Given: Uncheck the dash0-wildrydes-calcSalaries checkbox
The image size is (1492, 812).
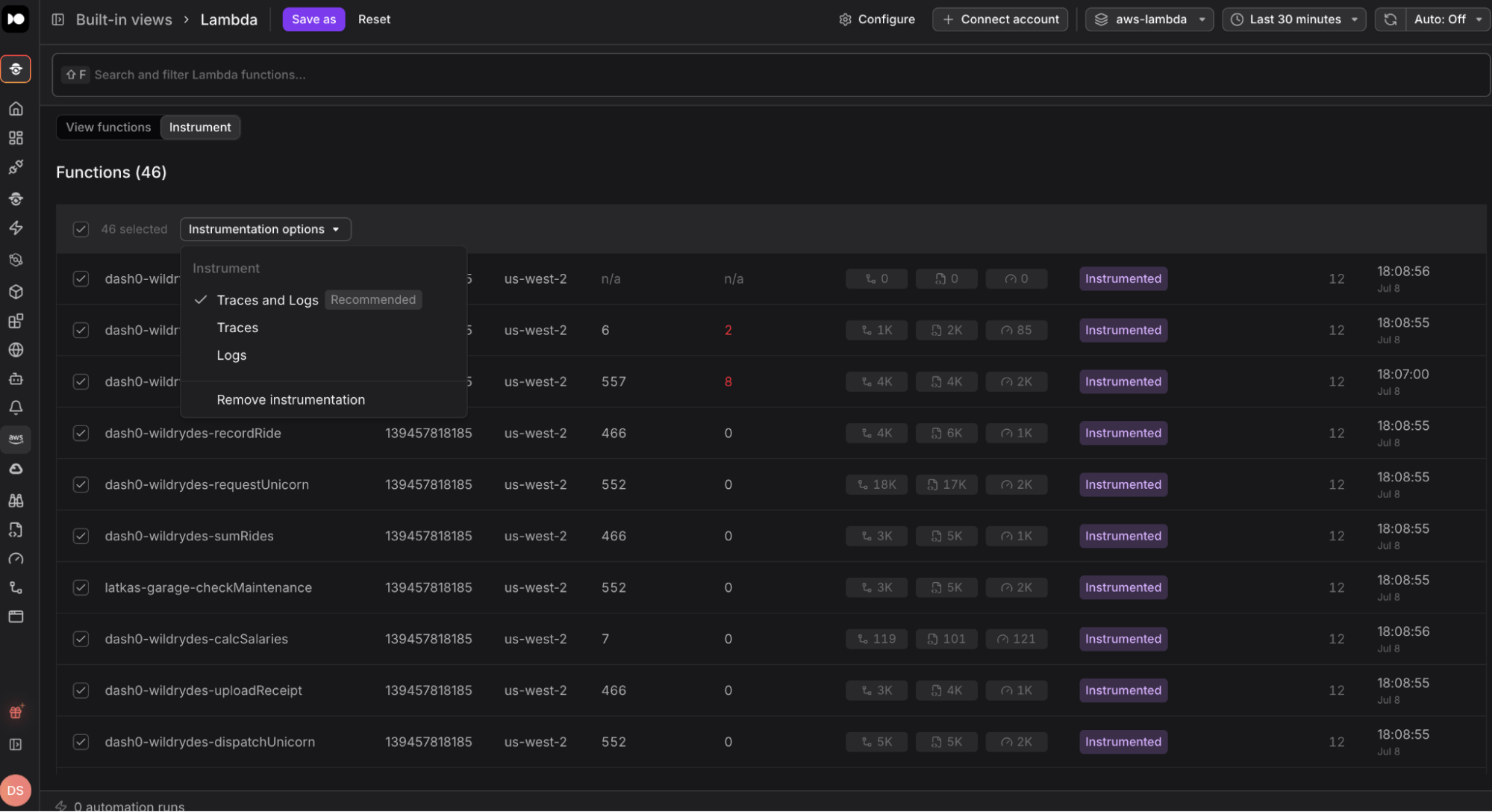Looking at the screenshot, I should tap(81, 639).
